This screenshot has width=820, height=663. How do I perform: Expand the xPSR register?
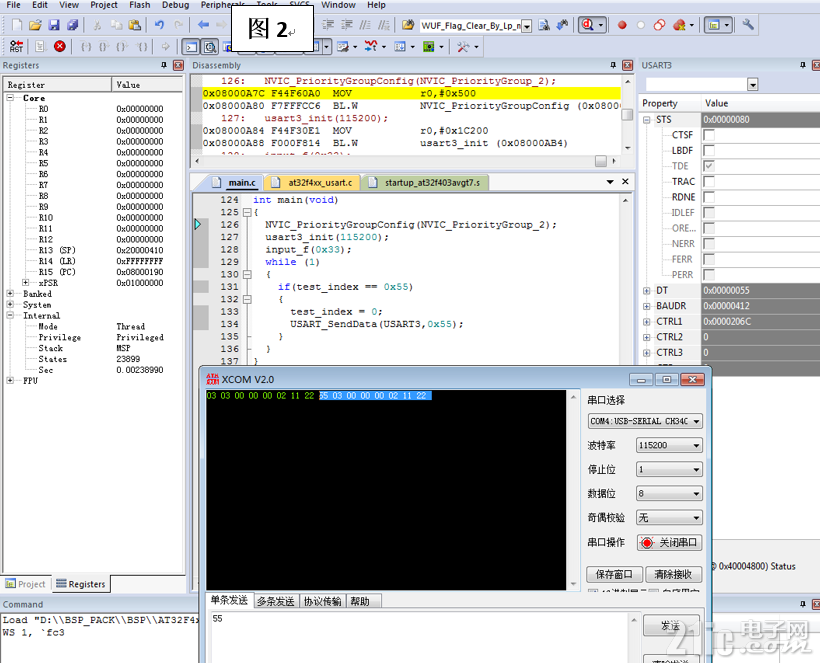tap(26, 282)
